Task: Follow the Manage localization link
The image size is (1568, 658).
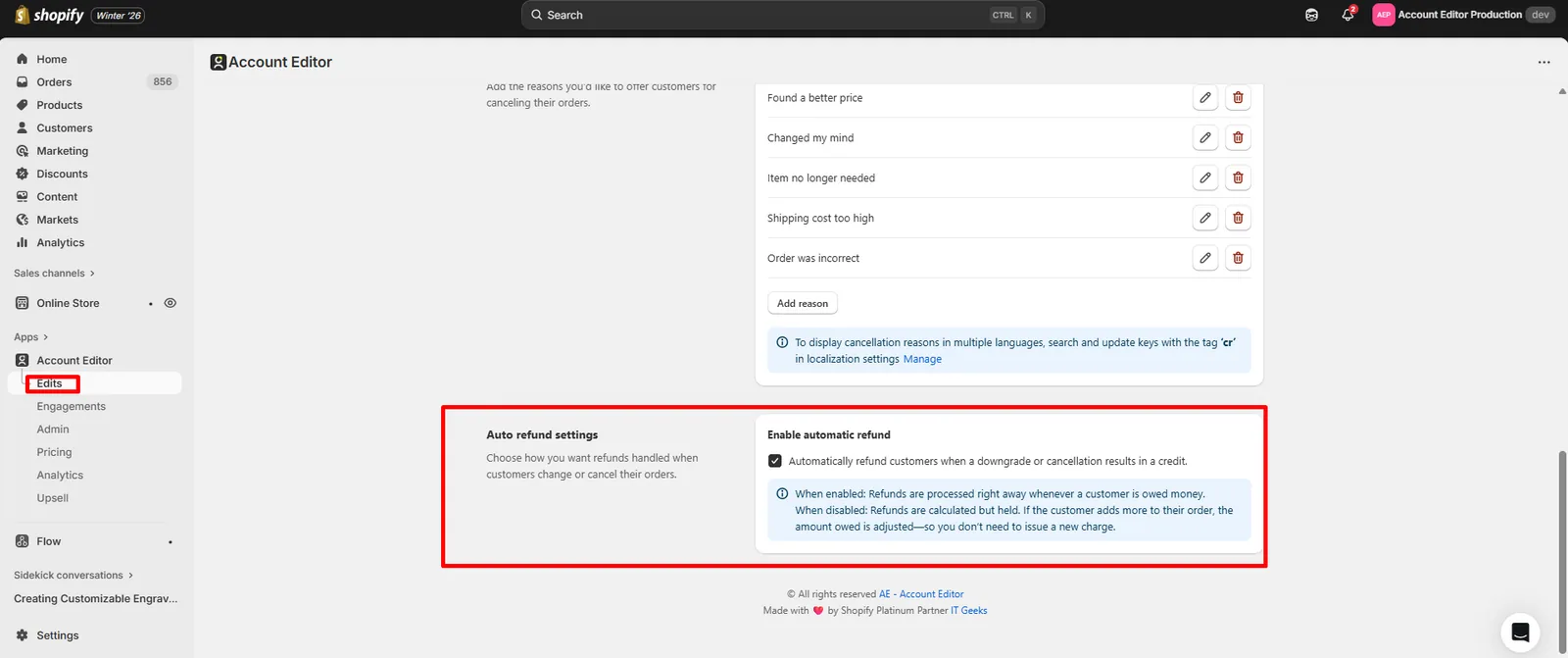Action: (x=922, y=359)
